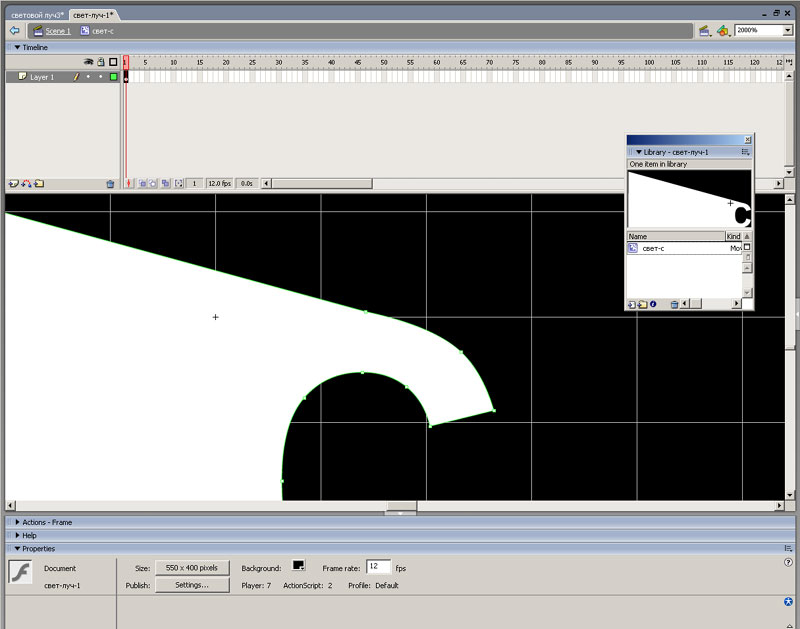Open the Edit Symbols menu icon

(x=723, y=31)
